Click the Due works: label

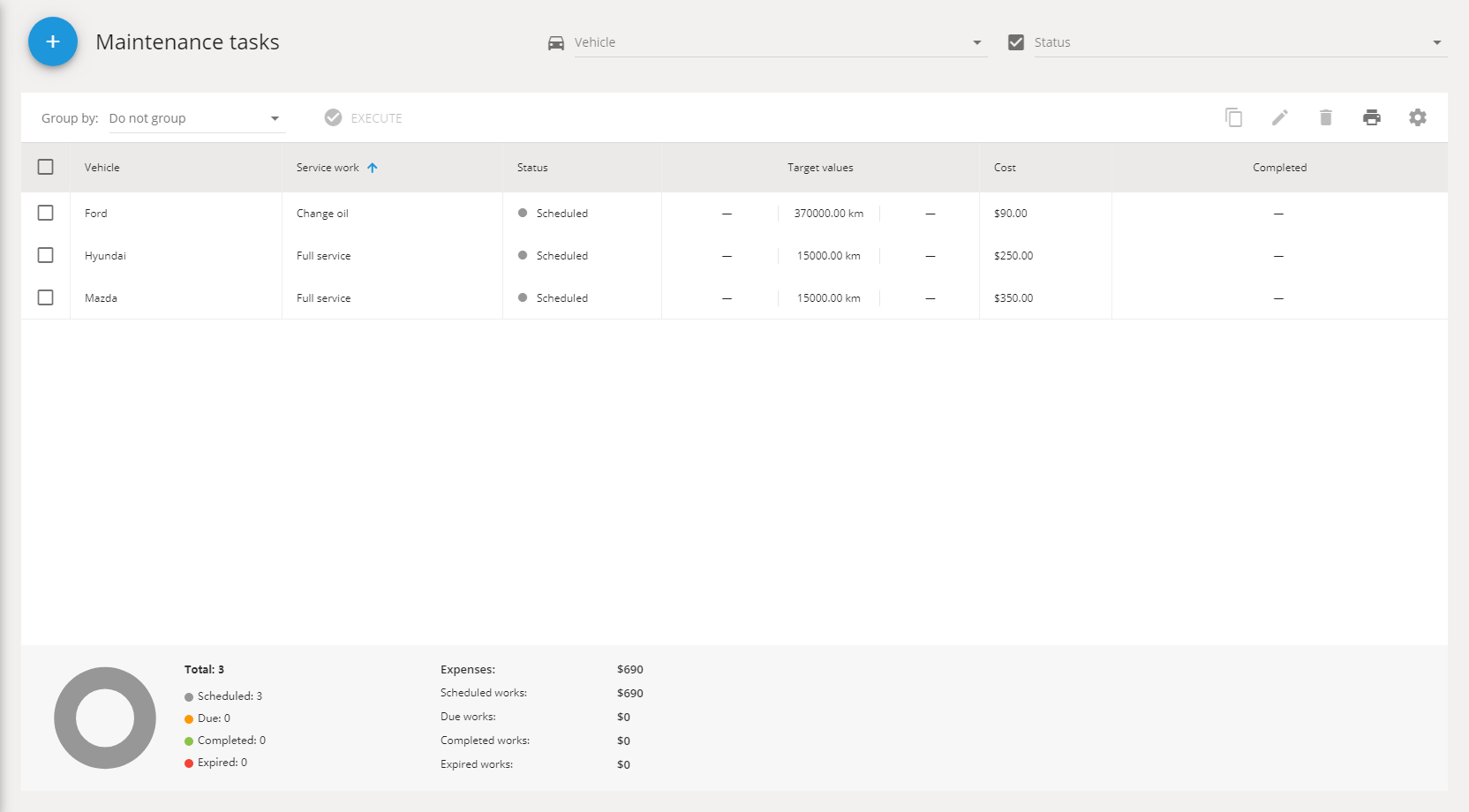[468, 717]
